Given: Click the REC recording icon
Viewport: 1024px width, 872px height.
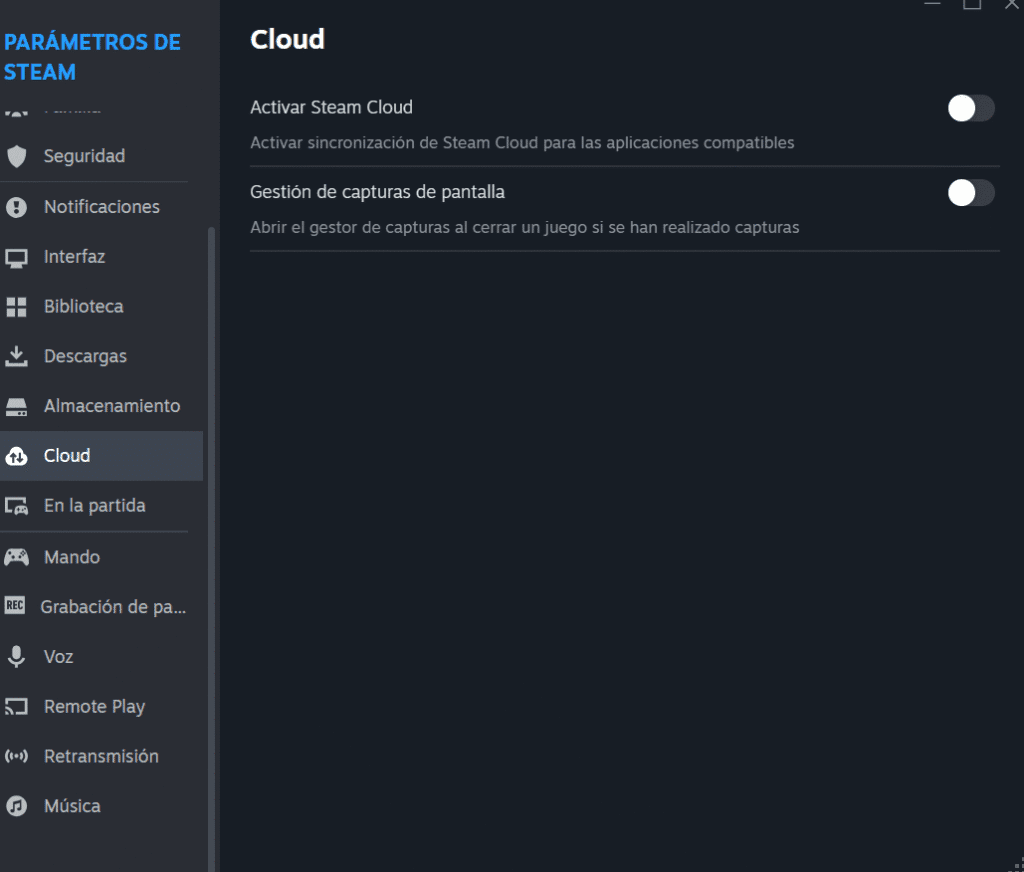Looking at the screenshot, I should (15, 606).
